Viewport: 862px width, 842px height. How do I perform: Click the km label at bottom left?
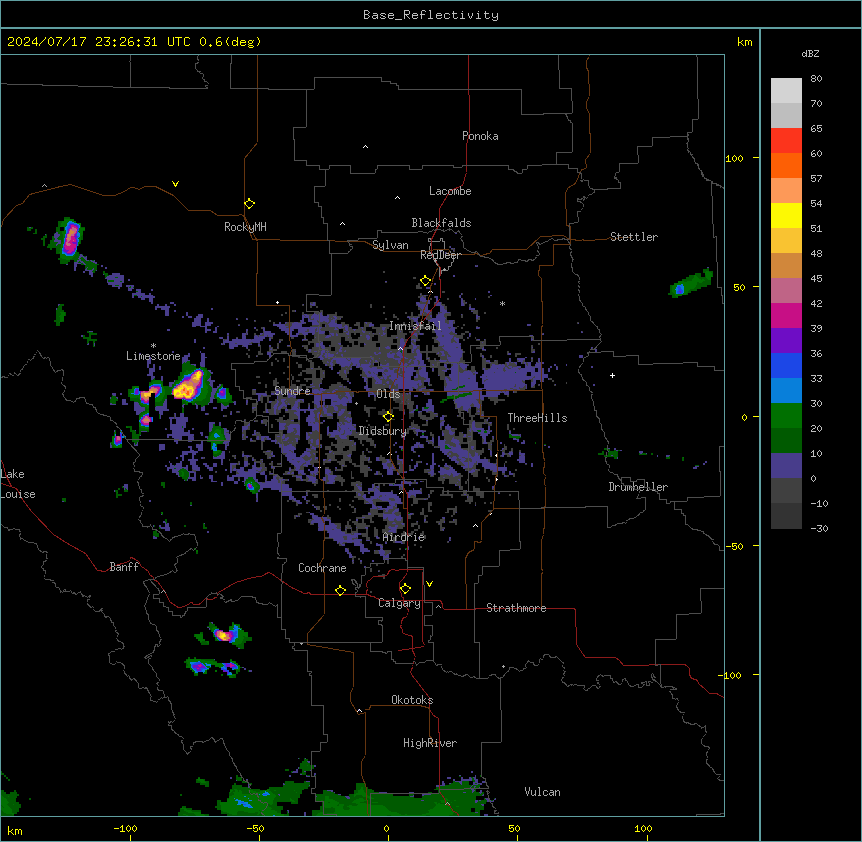15,830
